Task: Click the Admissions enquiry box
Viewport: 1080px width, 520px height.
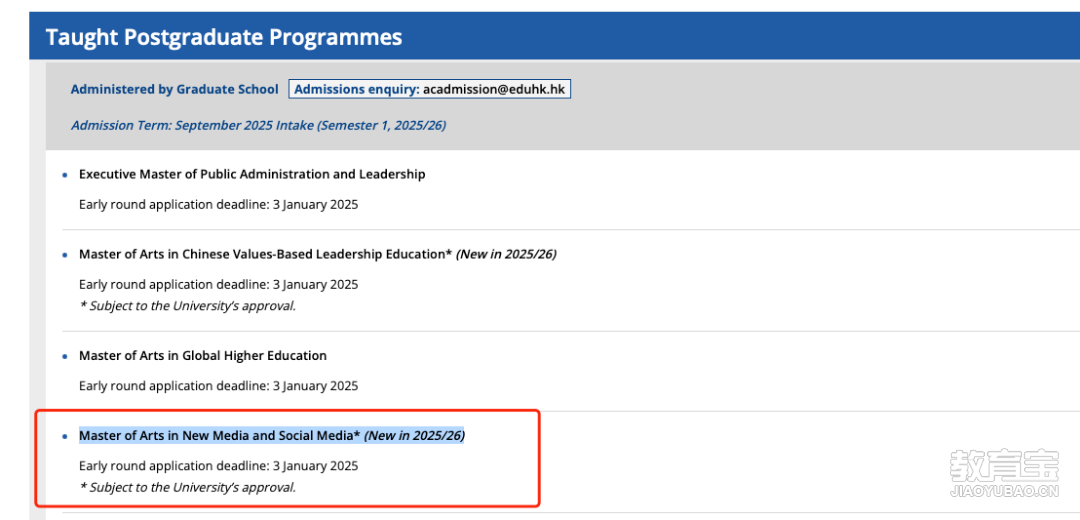Action: pyautogui.click(x=430, y=90)
